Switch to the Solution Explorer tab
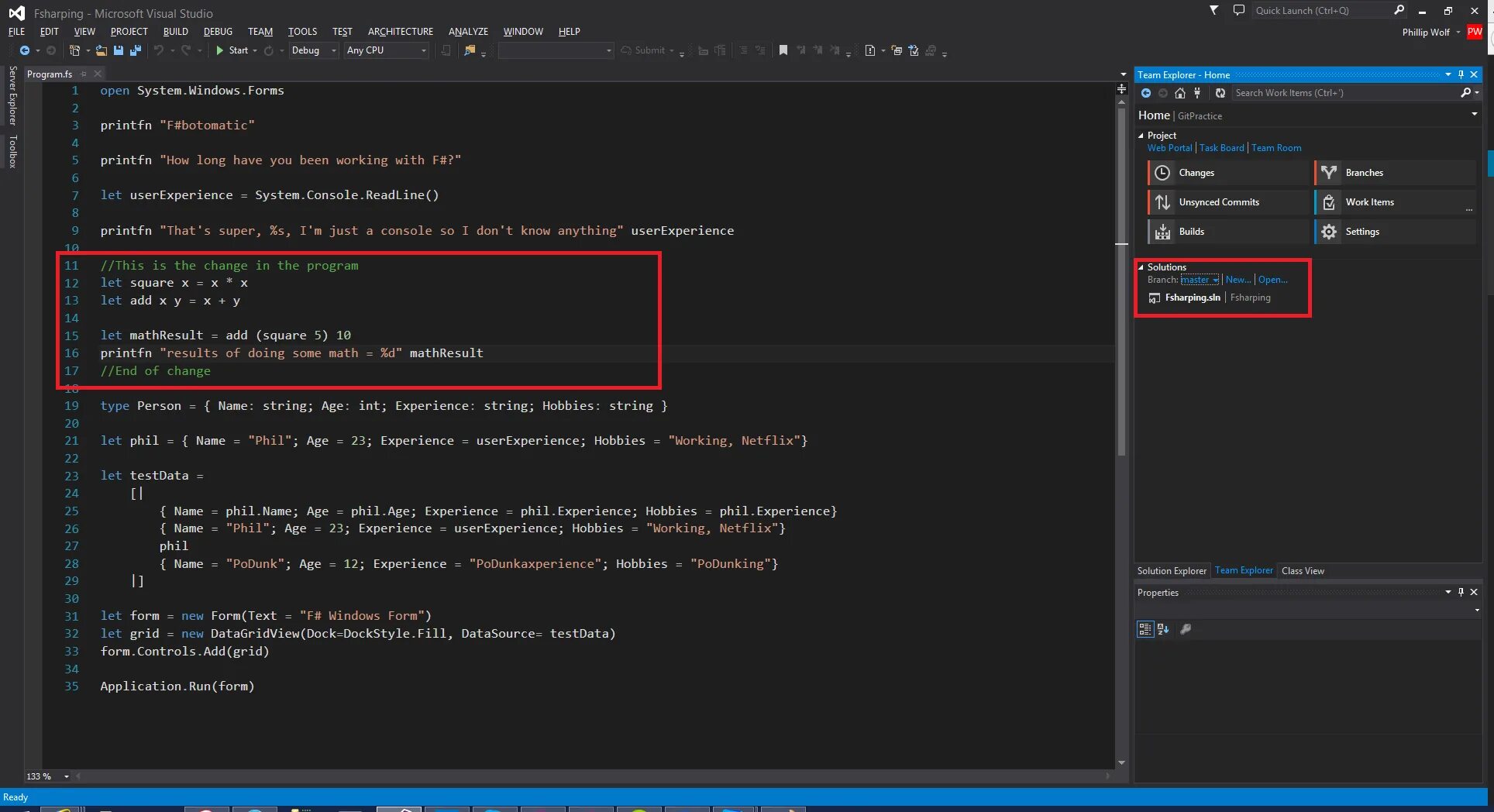The width and height of the screenshot is (1494, 812). [x=1172, y=571]
